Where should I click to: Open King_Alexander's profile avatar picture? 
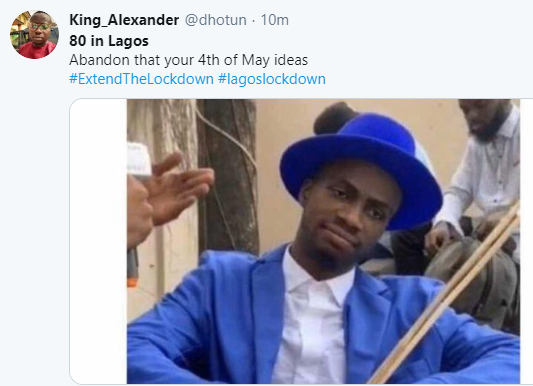pos(34,34)
